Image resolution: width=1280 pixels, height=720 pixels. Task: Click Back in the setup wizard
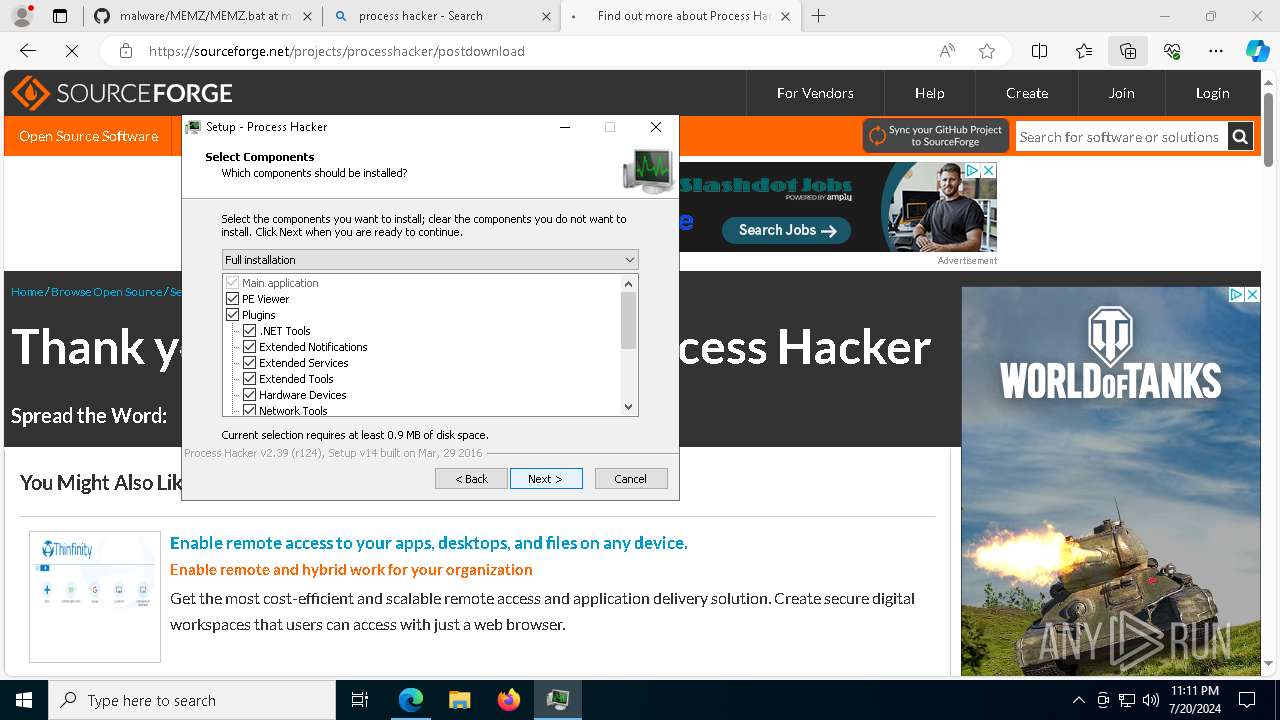point(471,479)
